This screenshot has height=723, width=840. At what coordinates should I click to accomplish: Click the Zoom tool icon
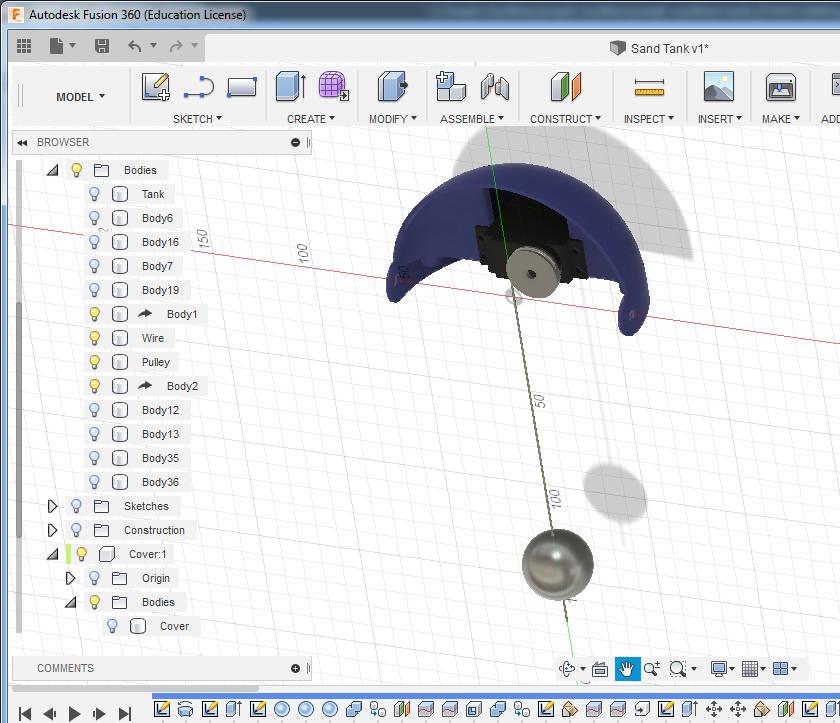[x=651, y=668]
